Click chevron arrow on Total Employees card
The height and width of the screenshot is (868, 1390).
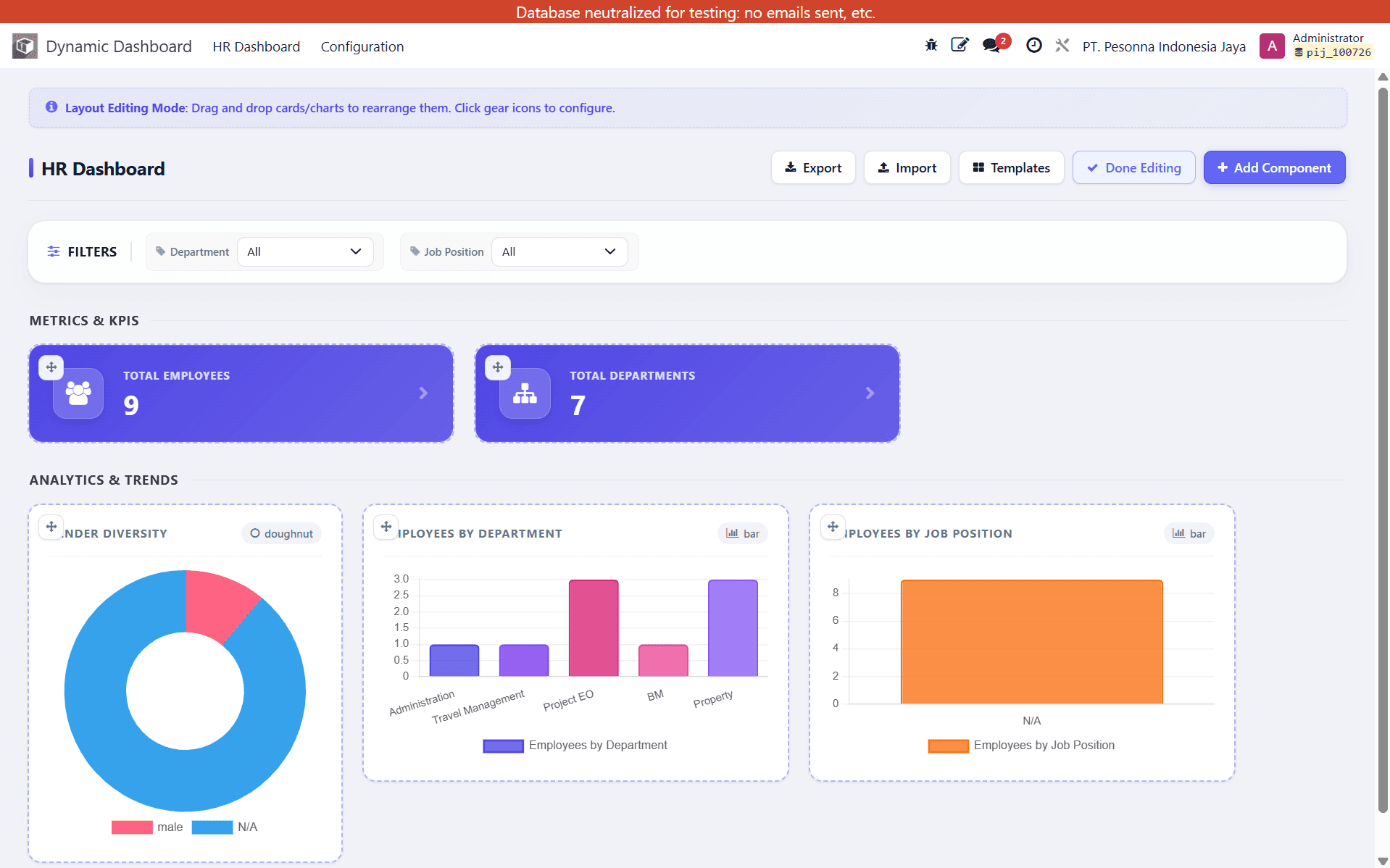pos(424,393)
